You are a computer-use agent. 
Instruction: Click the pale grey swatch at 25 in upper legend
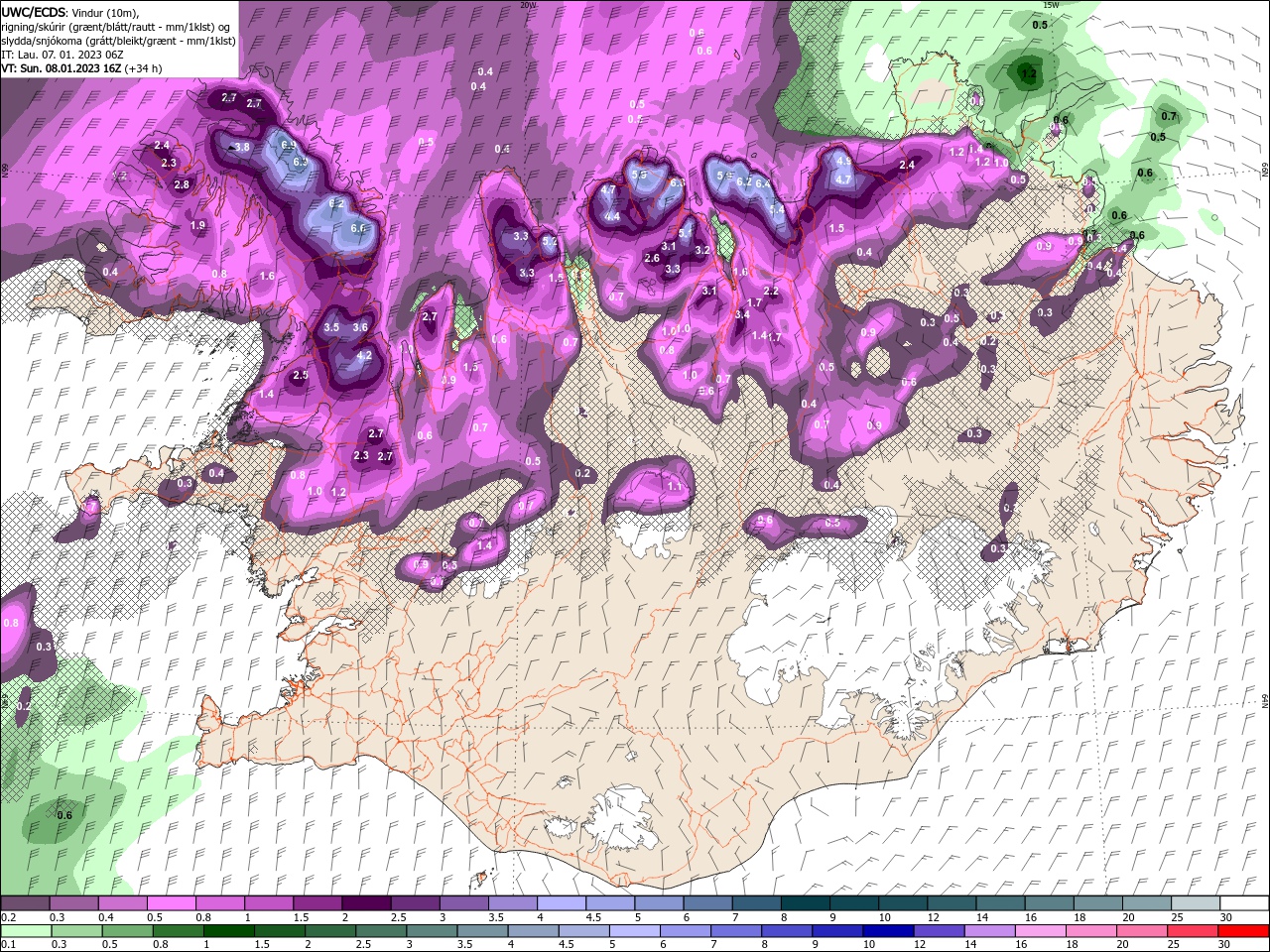click(x=1196, y=903)
